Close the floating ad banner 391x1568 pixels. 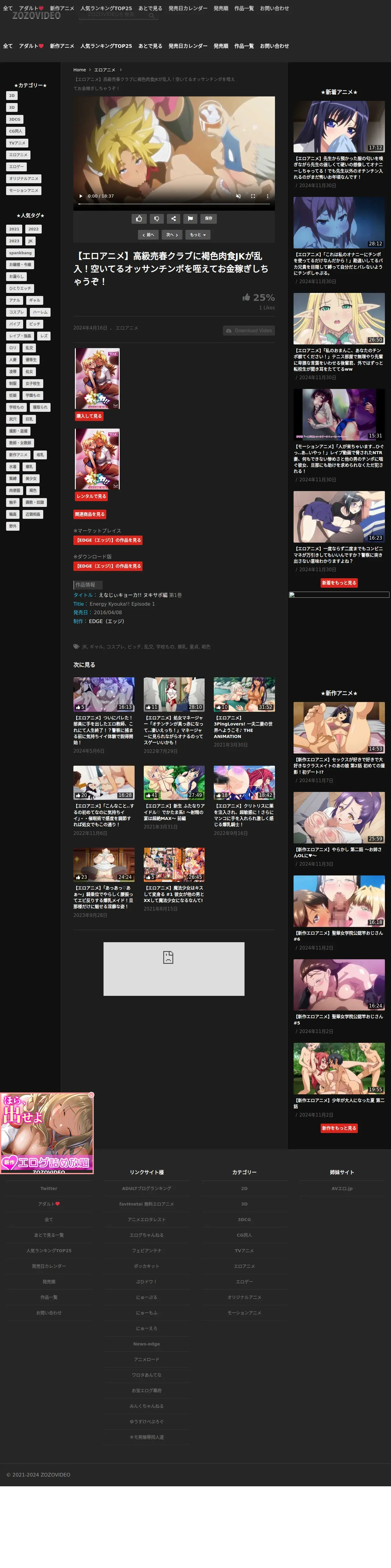91,1095
